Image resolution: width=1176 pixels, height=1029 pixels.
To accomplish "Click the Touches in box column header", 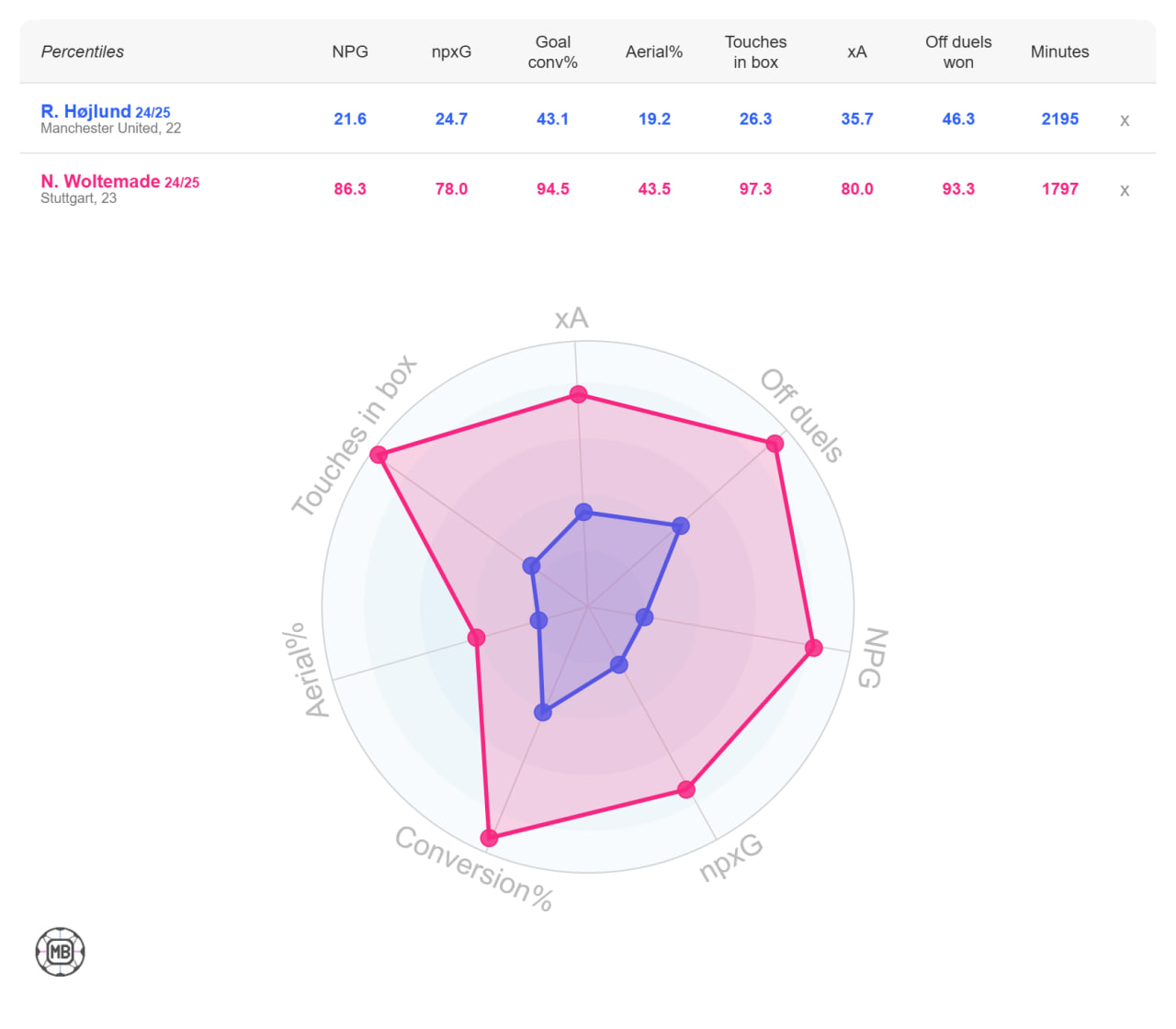I will tap(755, 52).
